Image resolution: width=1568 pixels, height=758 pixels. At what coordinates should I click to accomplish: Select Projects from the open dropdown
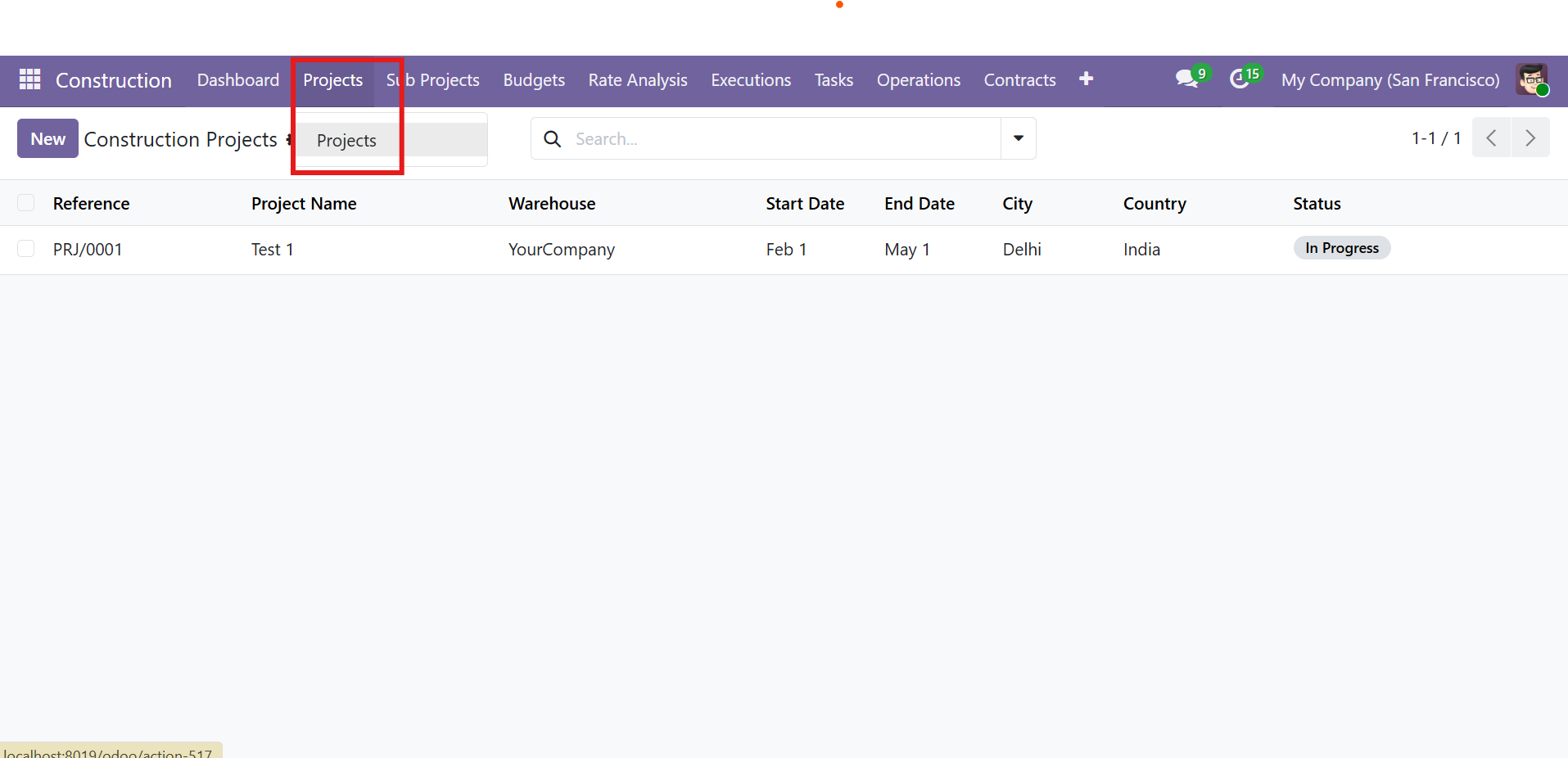(346, 140)
